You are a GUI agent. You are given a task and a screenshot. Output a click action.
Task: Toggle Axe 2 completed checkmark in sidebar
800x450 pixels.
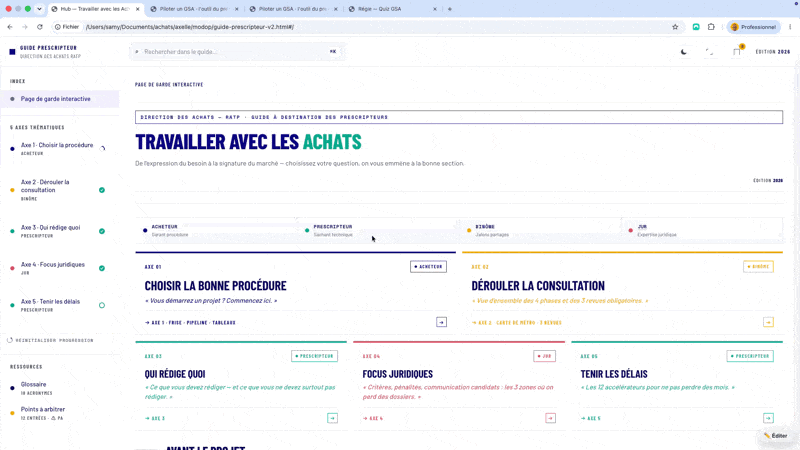click(102, 190)
